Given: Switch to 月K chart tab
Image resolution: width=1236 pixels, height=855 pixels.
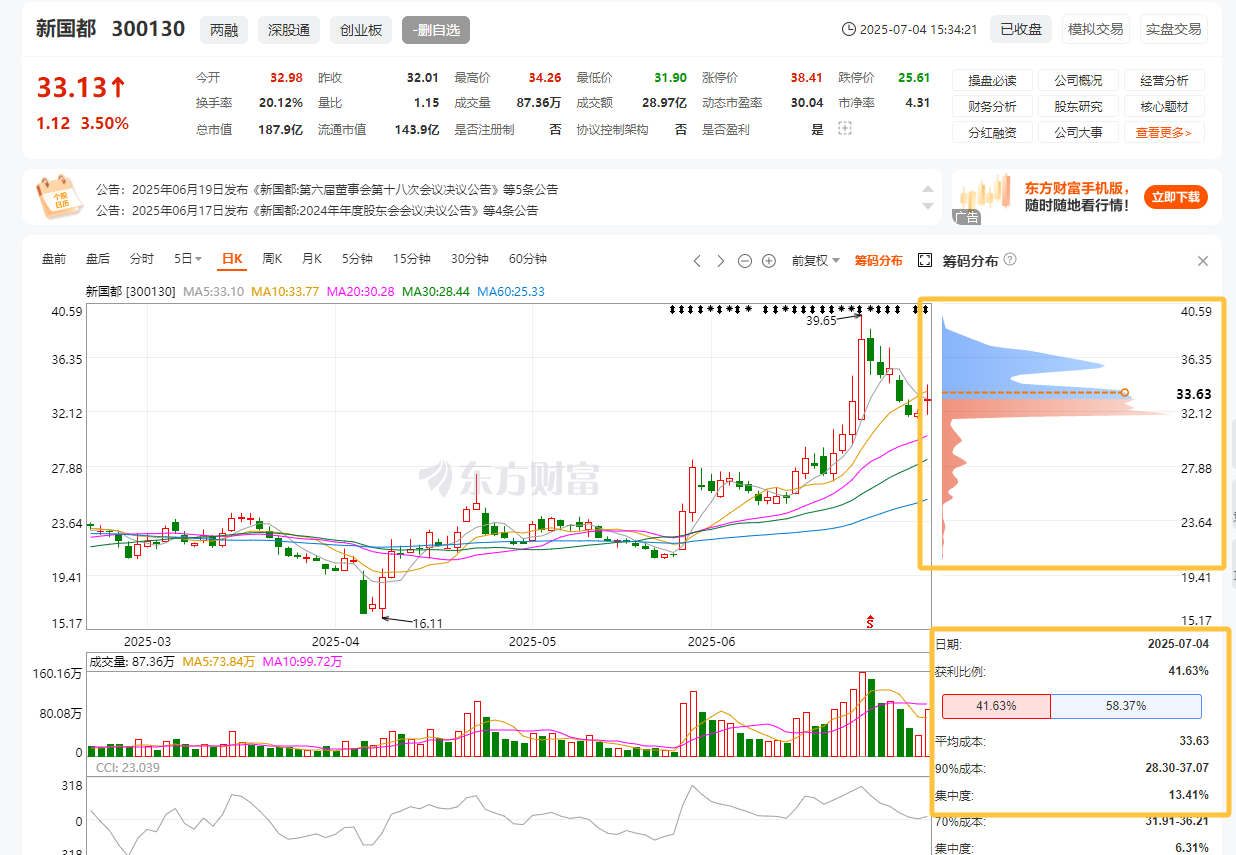Looking at the screenshot, I should 312,259.
